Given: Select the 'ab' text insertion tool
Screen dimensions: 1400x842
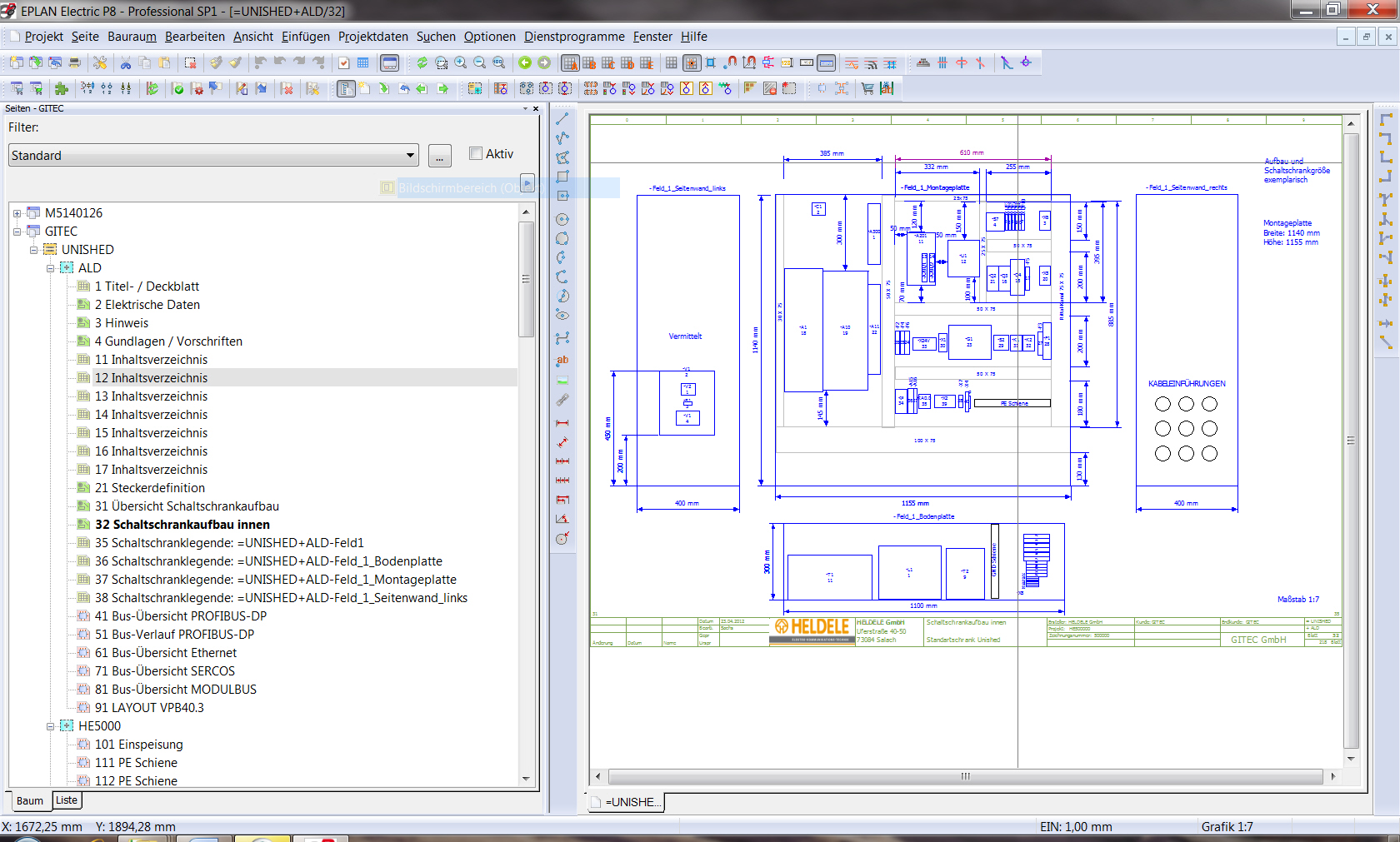Looking at the screenshot, I should click(562, 360).
